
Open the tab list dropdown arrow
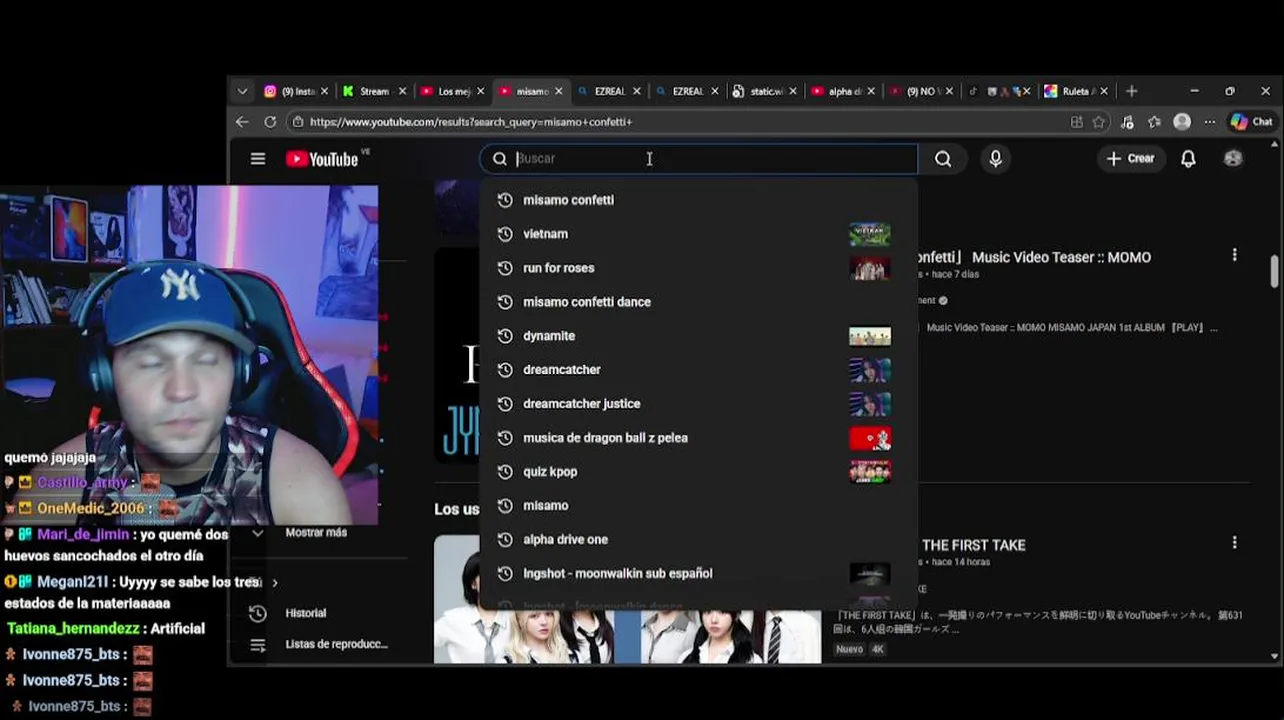pos(242,91)
